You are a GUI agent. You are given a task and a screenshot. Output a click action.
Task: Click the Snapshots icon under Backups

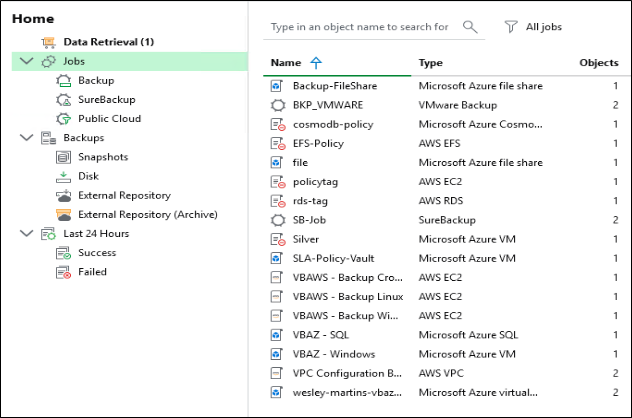[64, 157]
